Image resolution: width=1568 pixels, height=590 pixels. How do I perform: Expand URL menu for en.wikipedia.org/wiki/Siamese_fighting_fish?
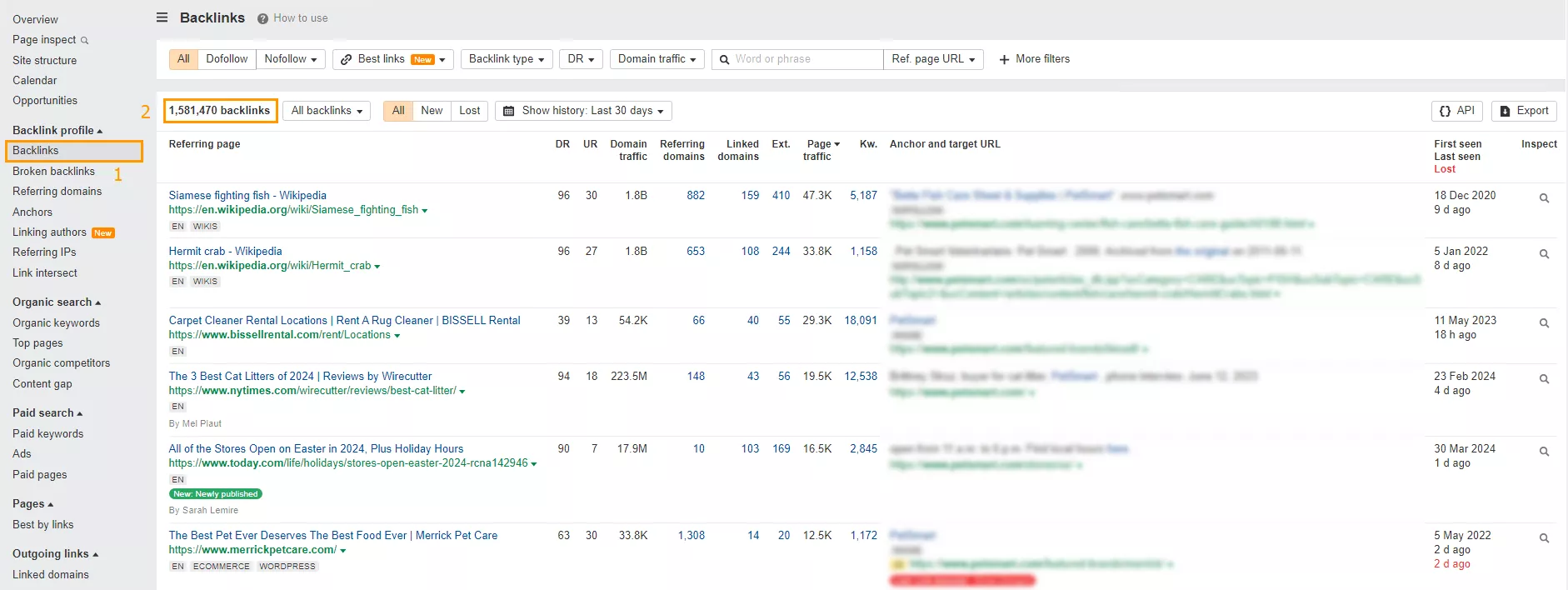pos(425,211)
